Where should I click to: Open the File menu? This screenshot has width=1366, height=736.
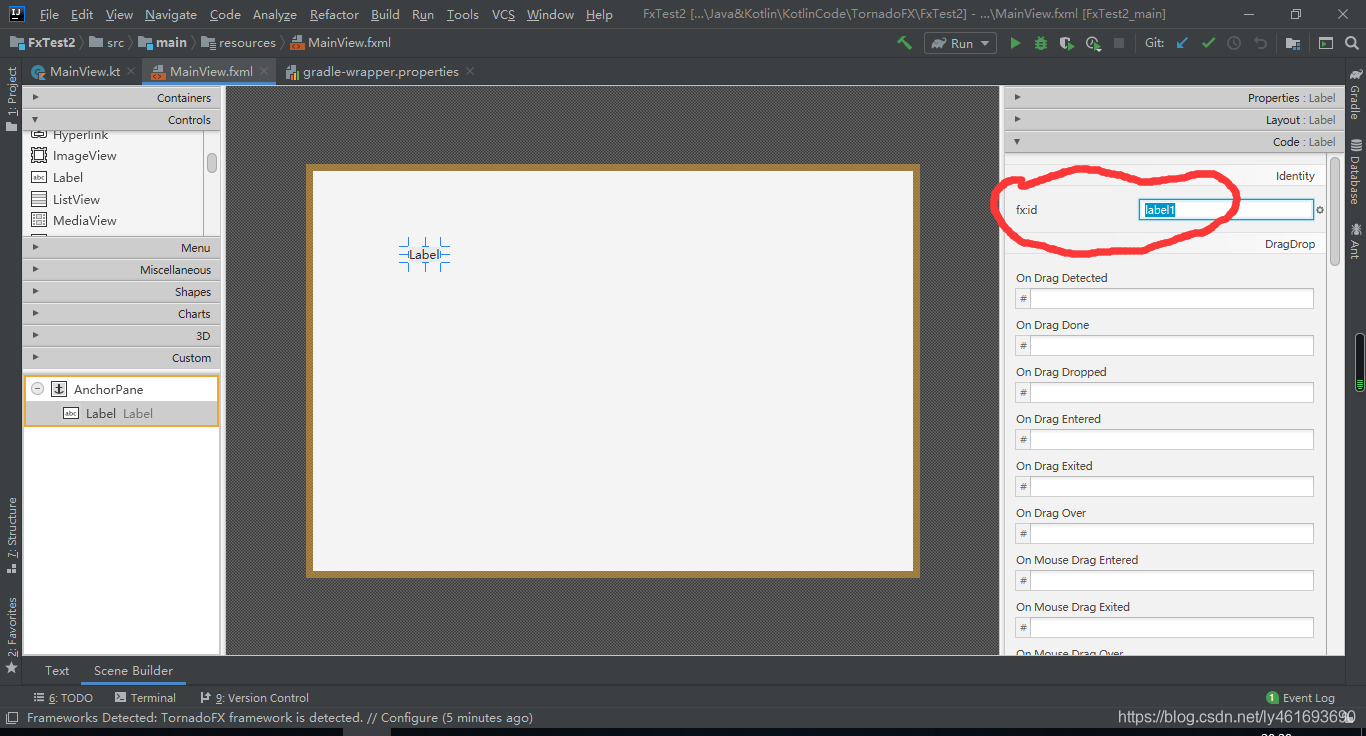point(49,14)
